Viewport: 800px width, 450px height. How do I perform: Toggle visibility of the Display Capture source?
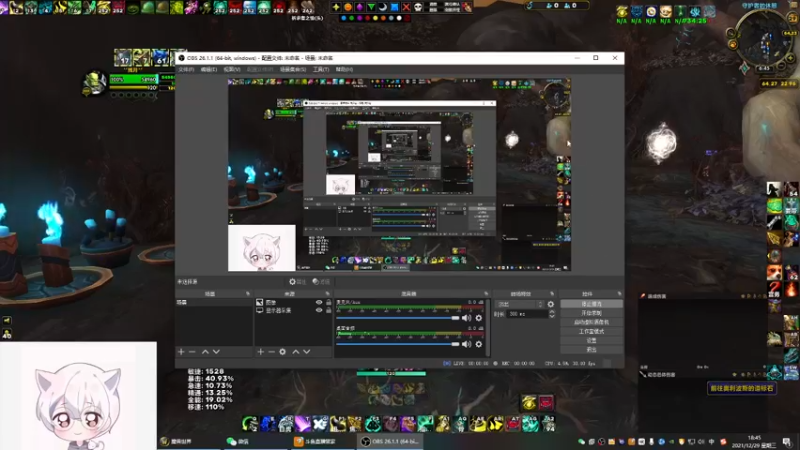click(x=319, y=310)
